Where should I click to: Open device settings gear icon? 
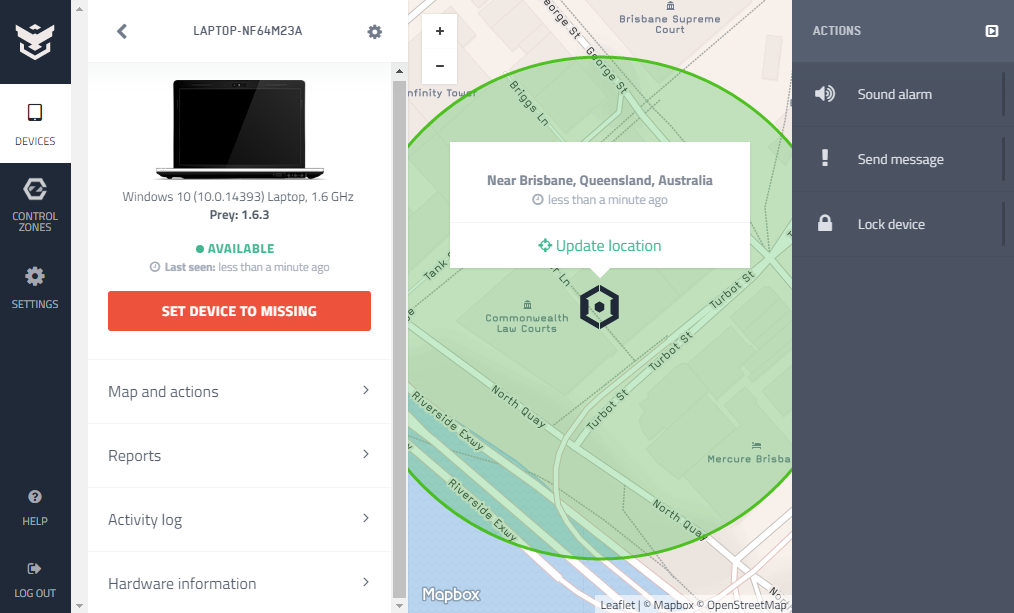(374, 32)
